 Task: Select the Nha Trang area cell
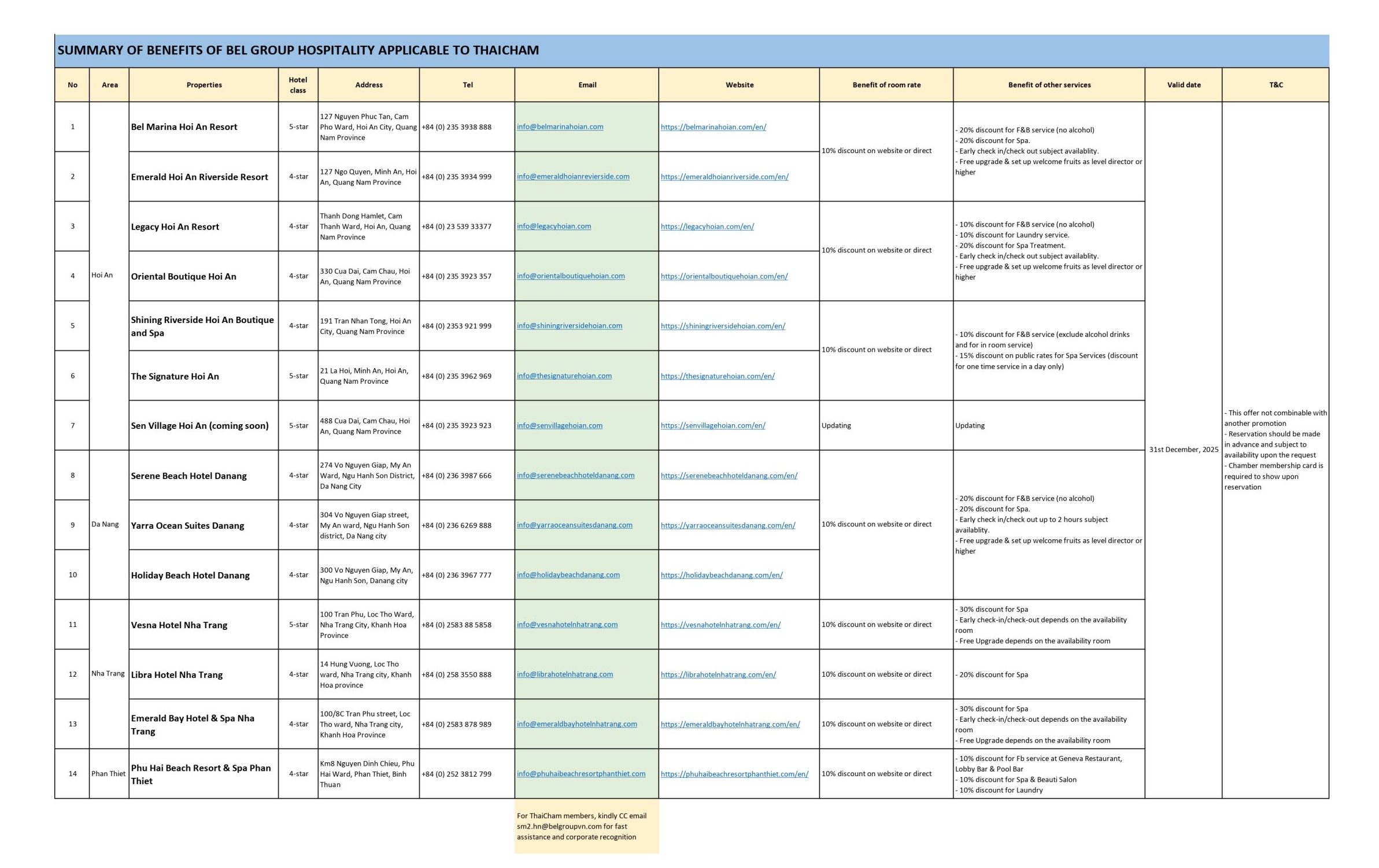tap(109, 674)
